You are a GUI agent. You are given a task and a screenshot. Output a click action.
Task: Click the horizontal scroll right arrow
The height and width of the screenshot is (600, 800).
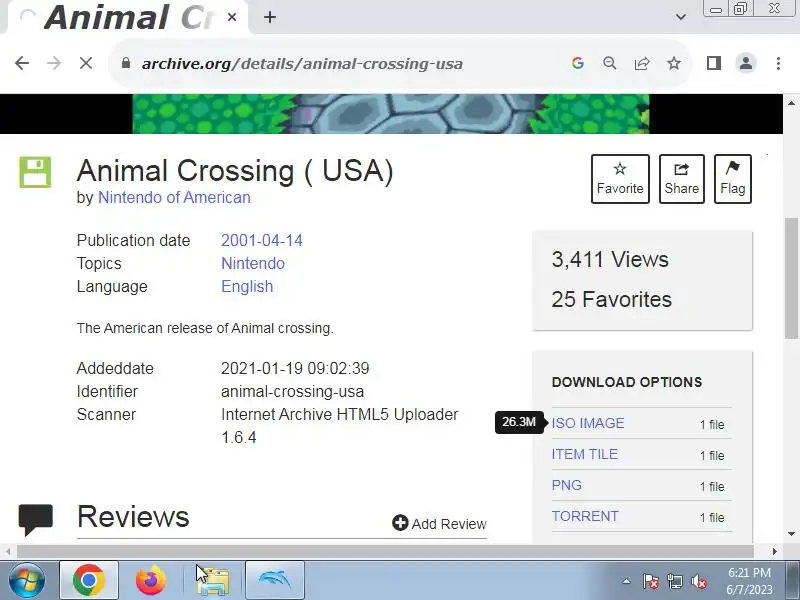point(774,551)
